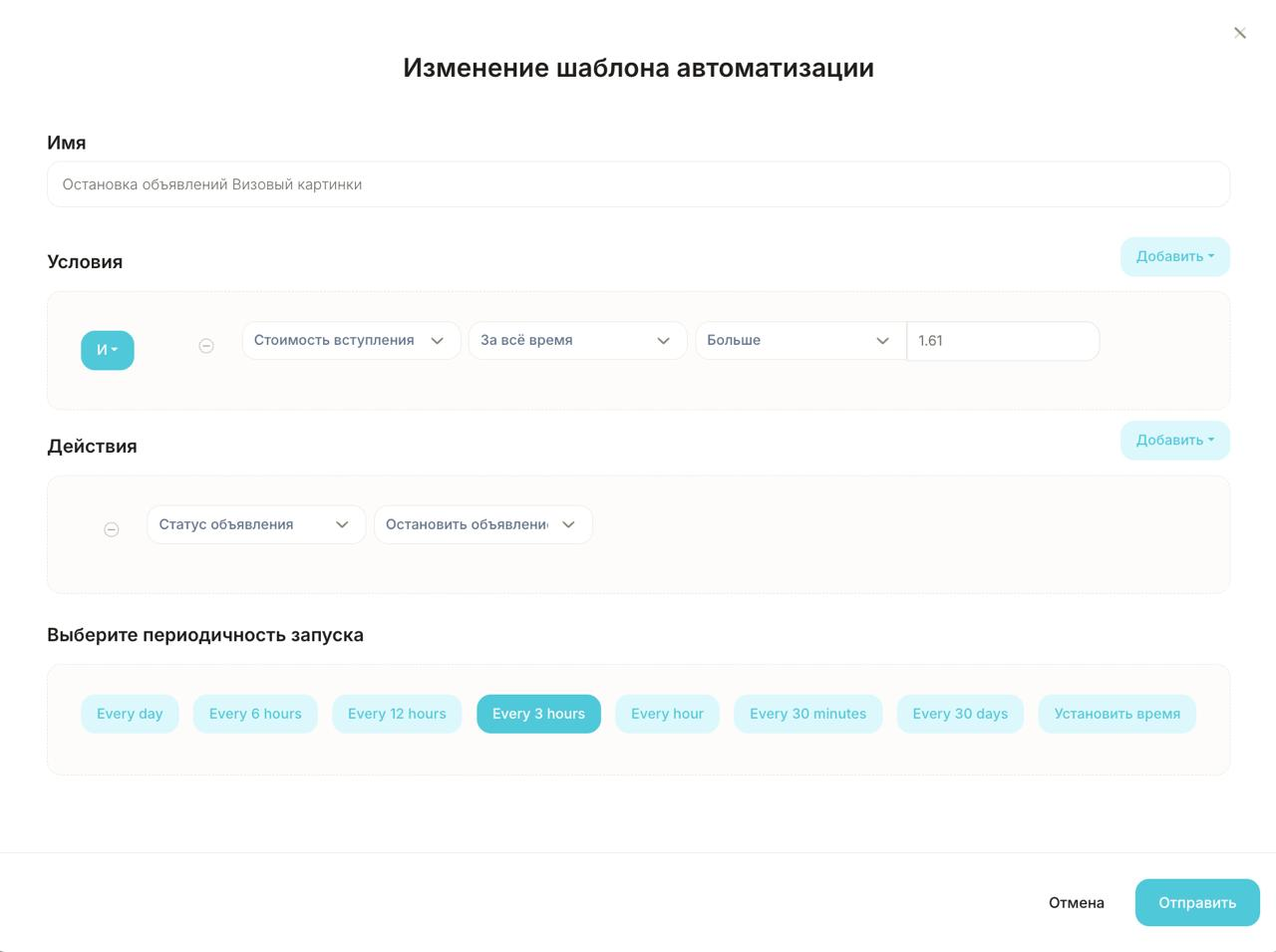
Task: Toggle the И logical operator dropdown
Action: click(108, 350)
